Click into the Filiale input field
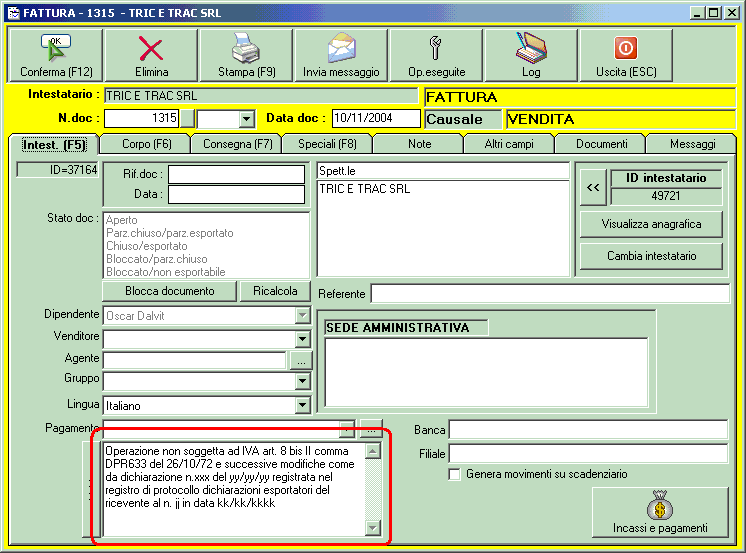This screenshot has height=553, width=746. [589, 454]
